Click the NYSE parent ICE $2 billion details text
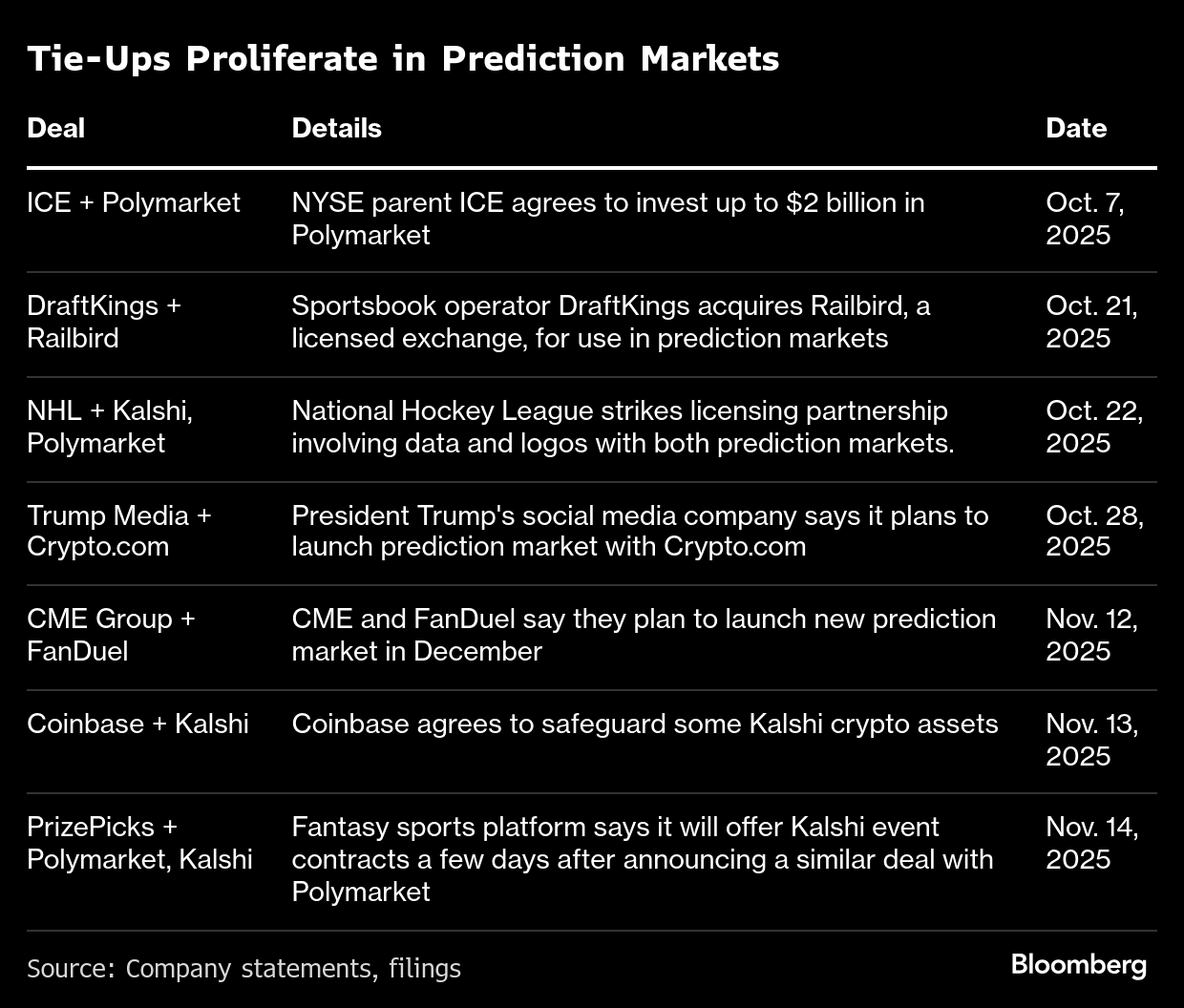Viewport: 1184px width, 1008px height. click(x=607, y=219)
